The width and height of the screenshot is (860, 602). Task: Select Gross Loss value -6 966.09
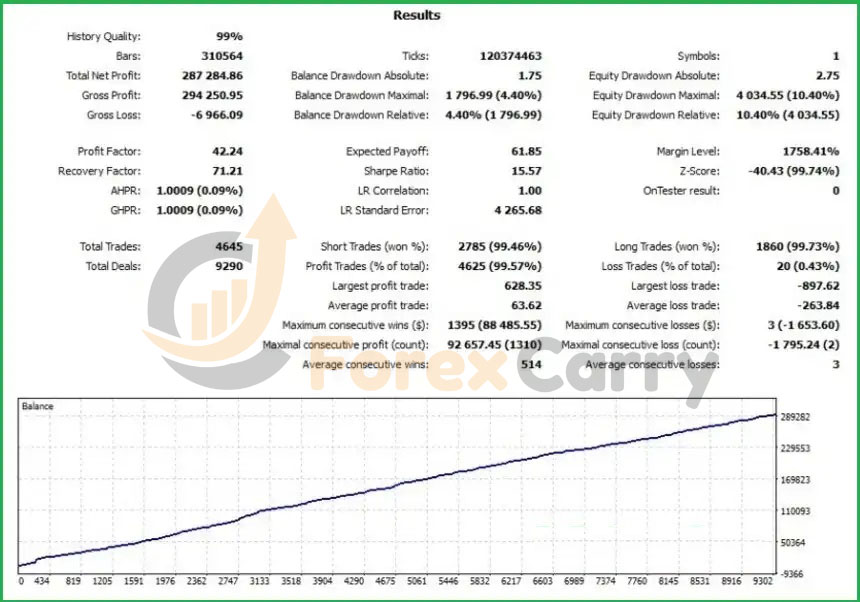(x=217, y=115)
